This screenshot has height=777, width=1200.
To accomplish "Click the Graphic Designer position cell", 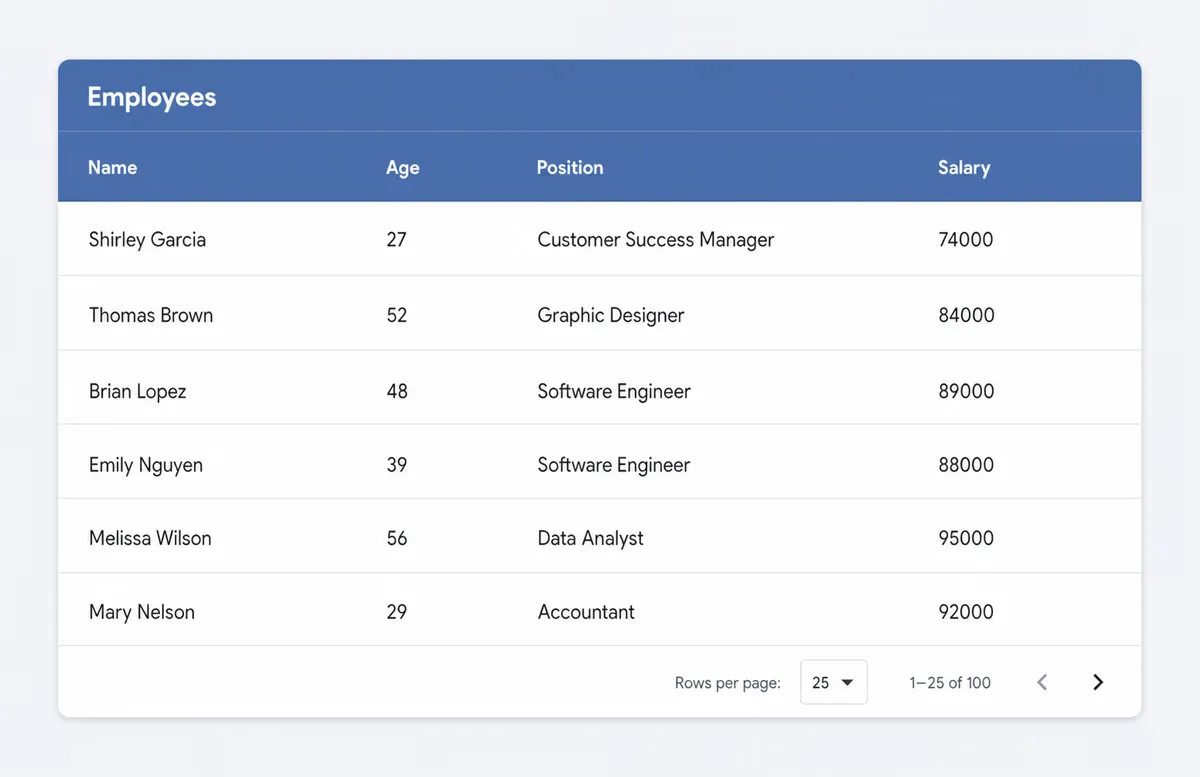I will [611, 315].
